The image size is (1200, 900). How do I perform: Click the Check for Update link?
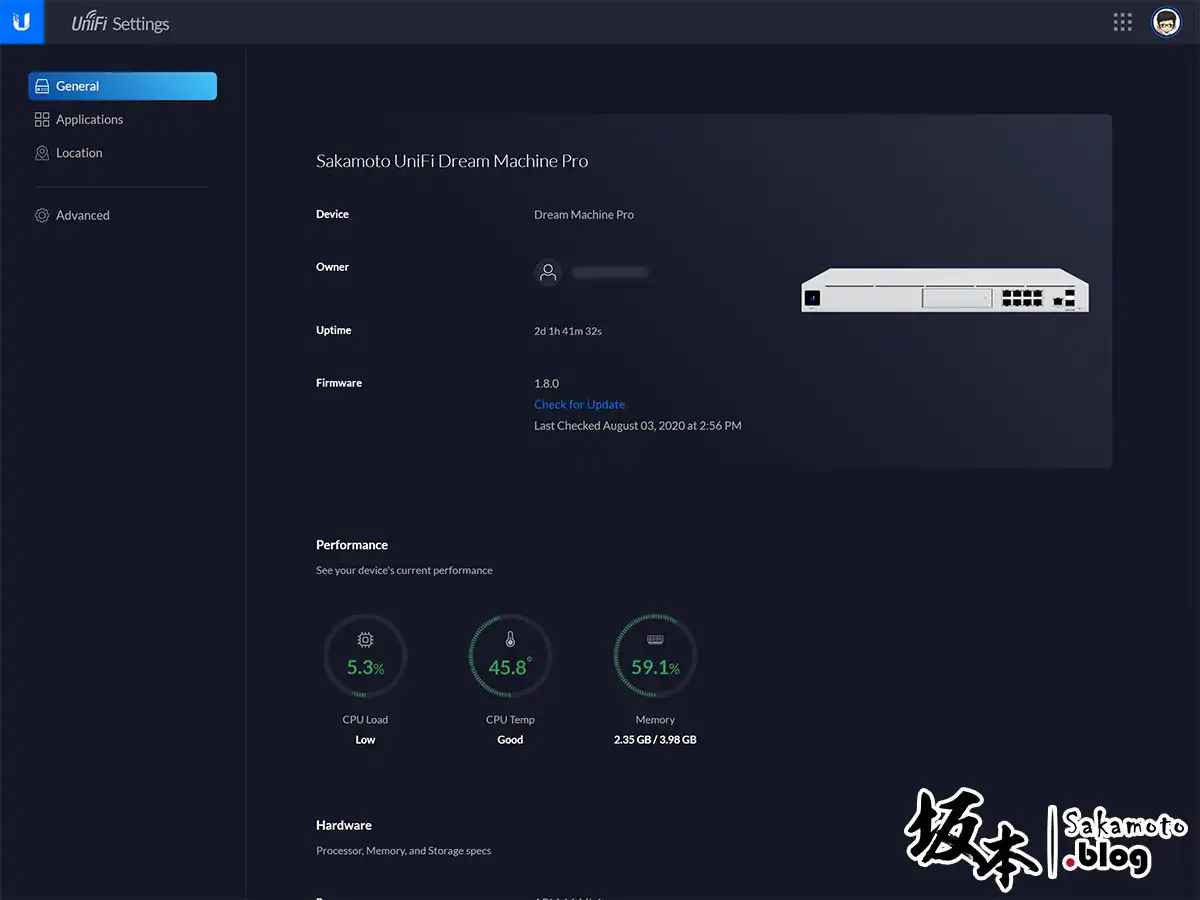point(579,404)
